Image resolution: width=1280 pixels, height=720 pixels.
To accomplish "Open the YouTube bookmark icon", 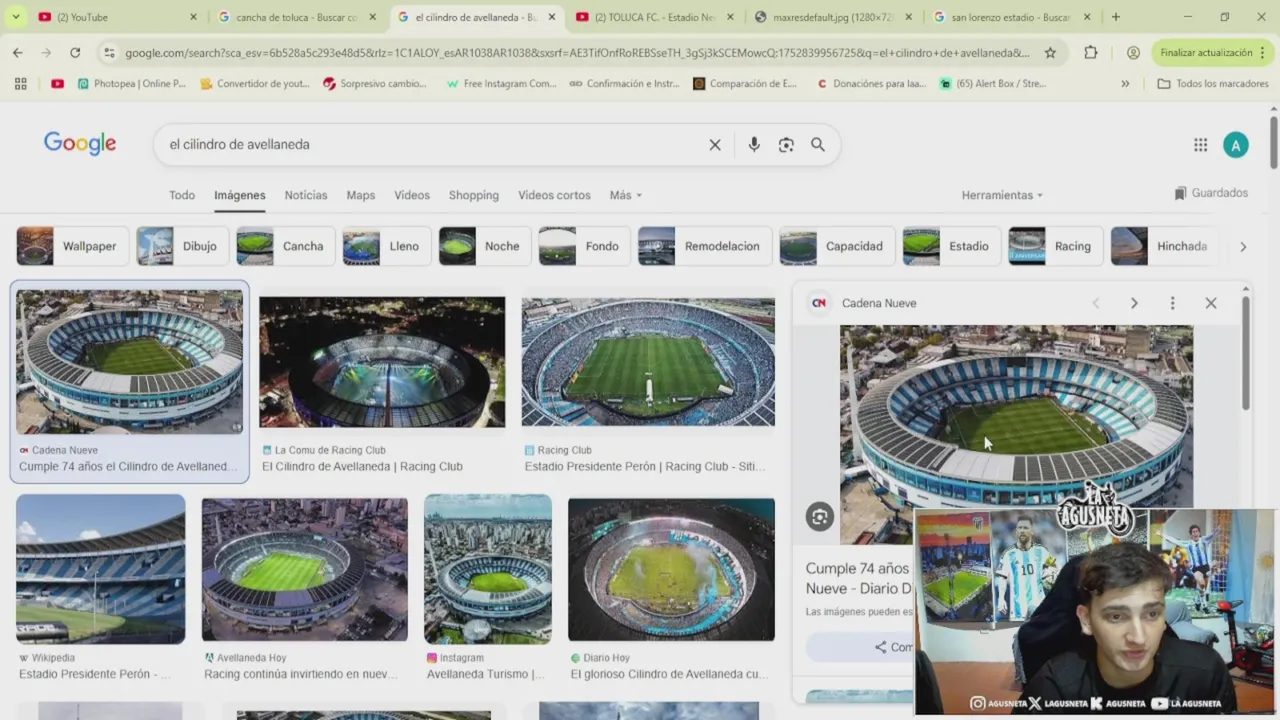I will [57, 84].
